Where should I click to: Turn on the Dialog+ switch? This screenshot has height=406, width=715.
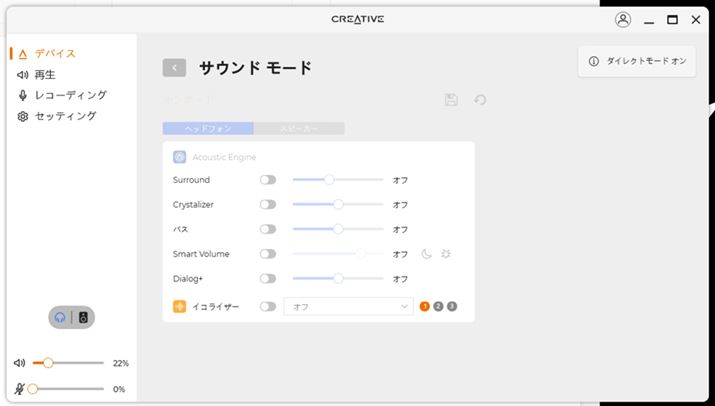click(x=268, y=279)
